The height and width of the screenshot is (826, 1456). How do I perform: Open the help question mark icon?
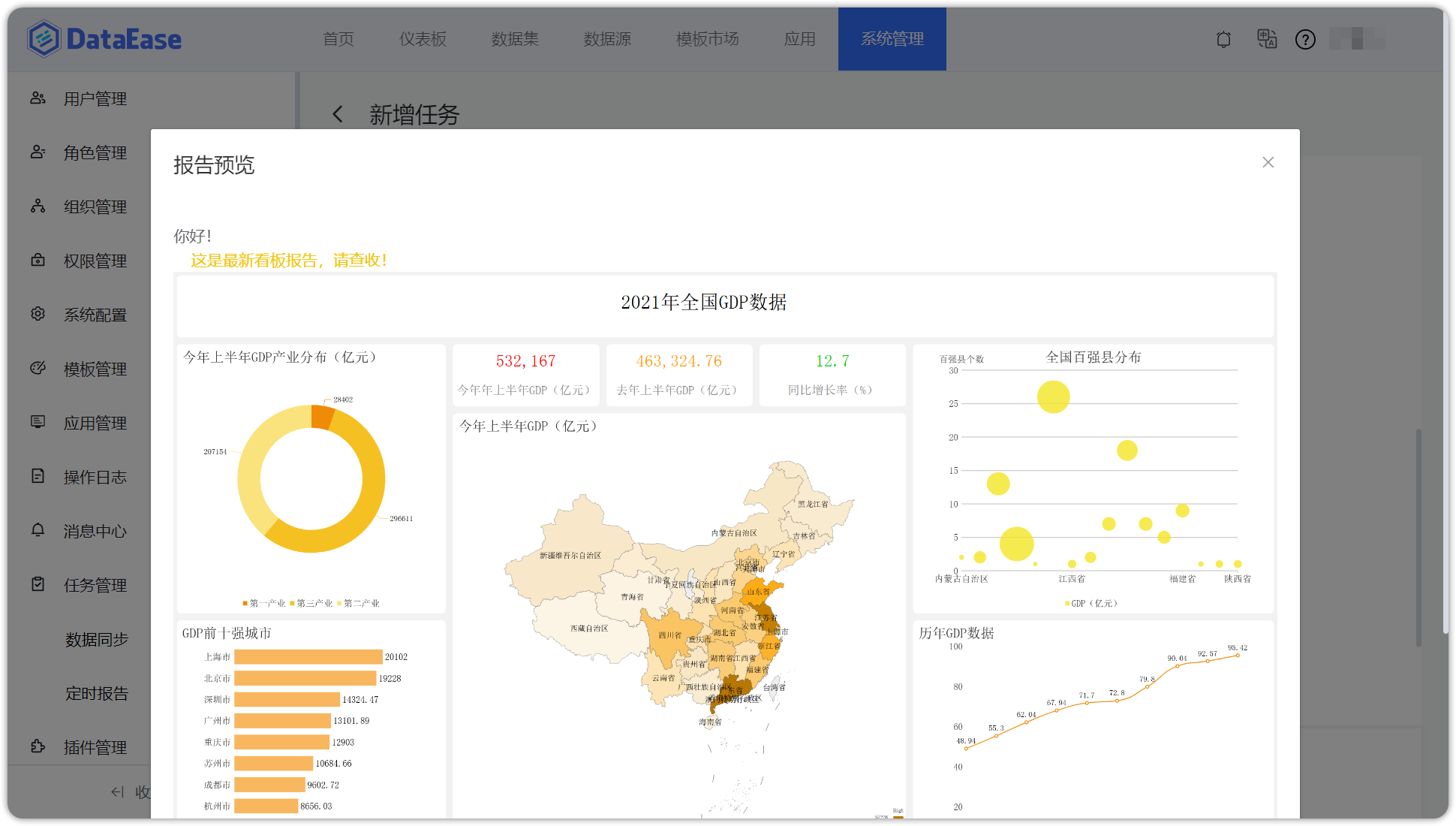pyautogui.click(x=1305, y=39)
